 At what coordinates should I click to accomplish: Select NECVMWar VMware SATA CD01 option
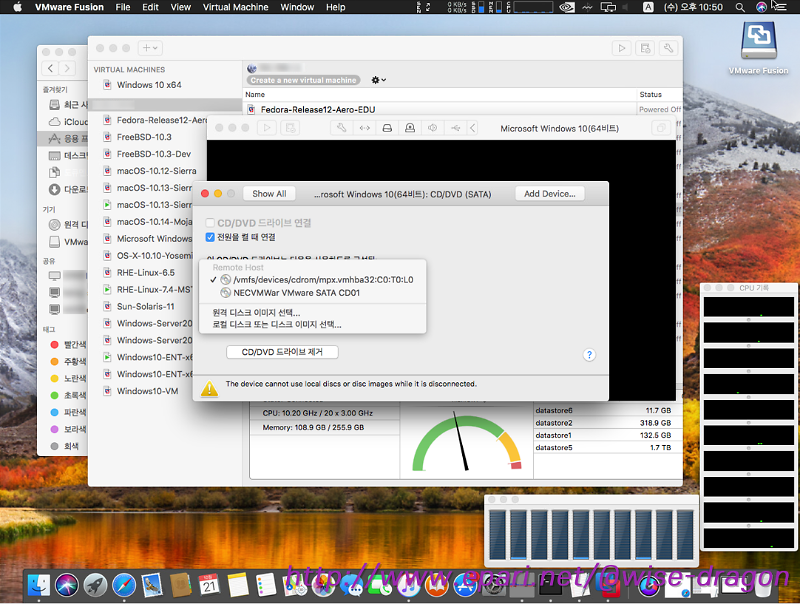(312, 293)
